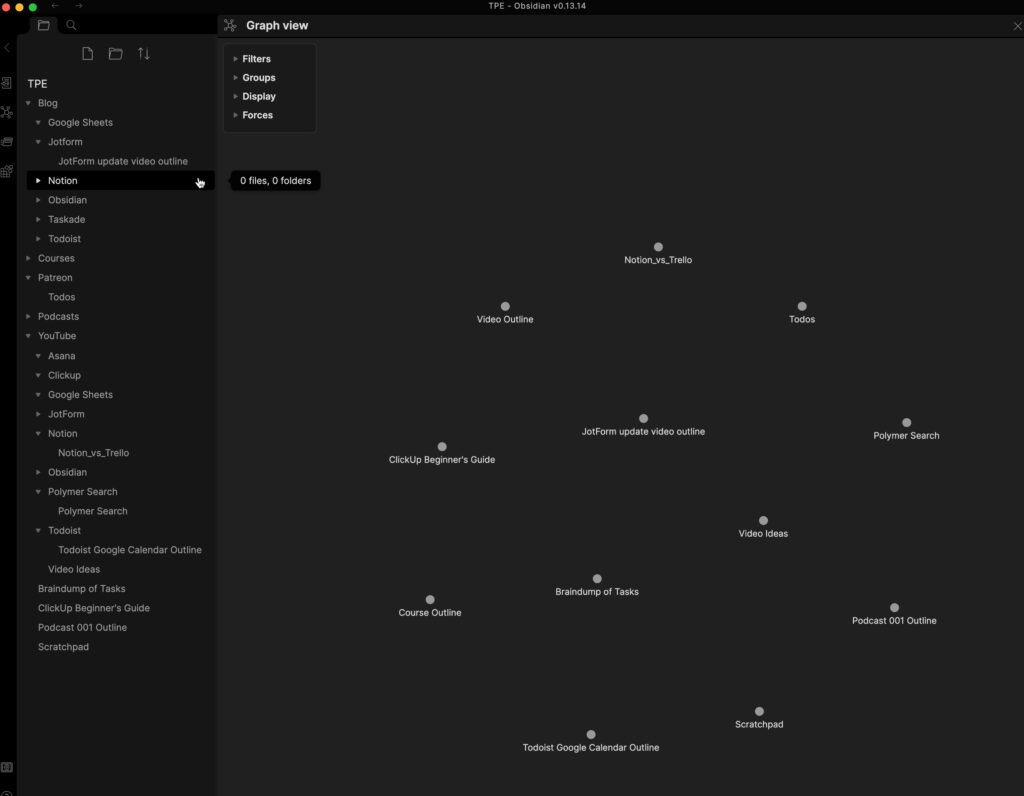This screenshot has height=796, width=1024.
Task: Click the Asana folder under YouTube
Action: click(x=61, y=356)
